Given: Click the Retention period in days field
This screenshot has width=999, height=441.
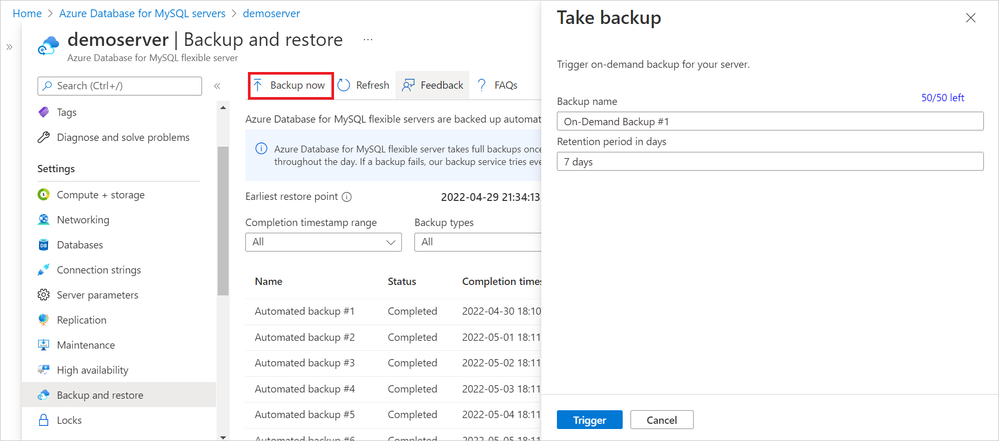Looking at the screenshot, I should click(x=770, y=161).
